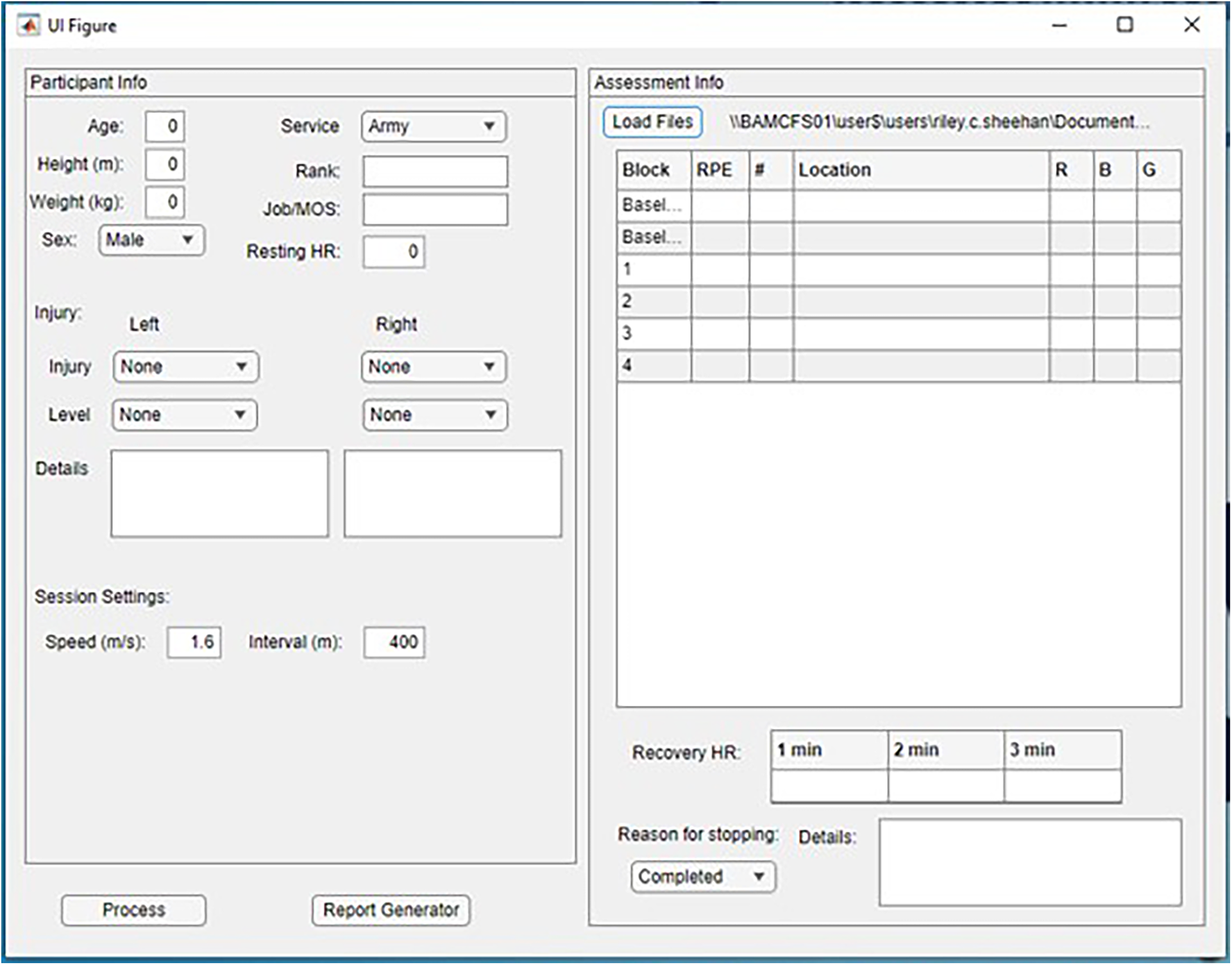Open the Left Injury type dropdown
The image size is (1232, 965).
click(185, 367)
